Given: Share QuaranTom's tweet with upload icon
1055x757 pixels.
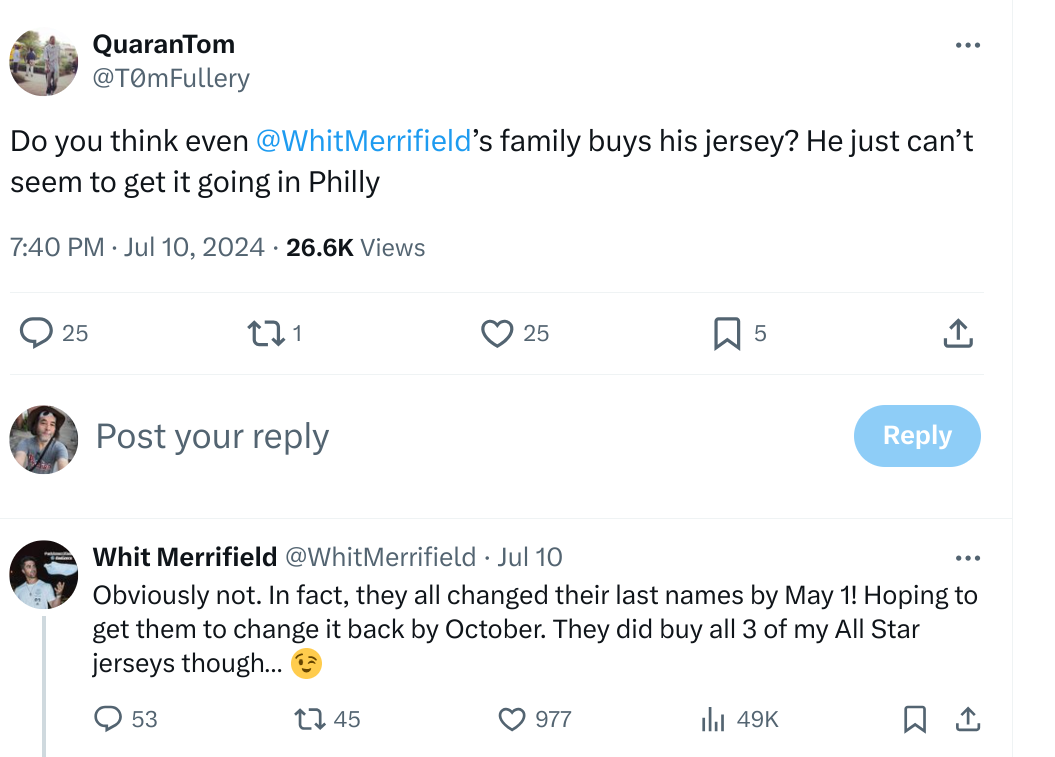Looking at the screenshot, I should click(958, 333).
